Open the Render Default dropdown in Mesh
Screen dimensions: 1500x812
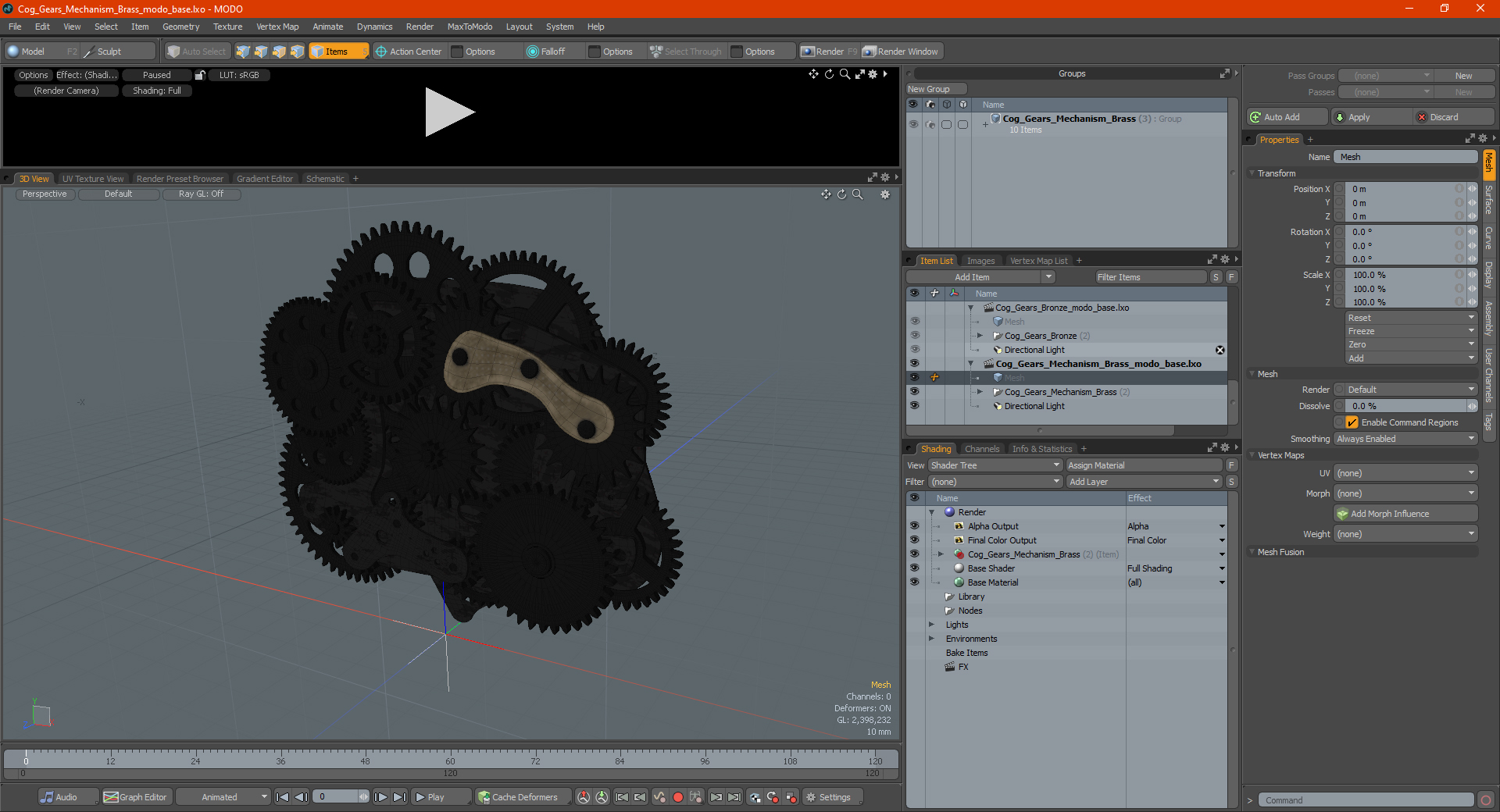(x=1411, y=390)
